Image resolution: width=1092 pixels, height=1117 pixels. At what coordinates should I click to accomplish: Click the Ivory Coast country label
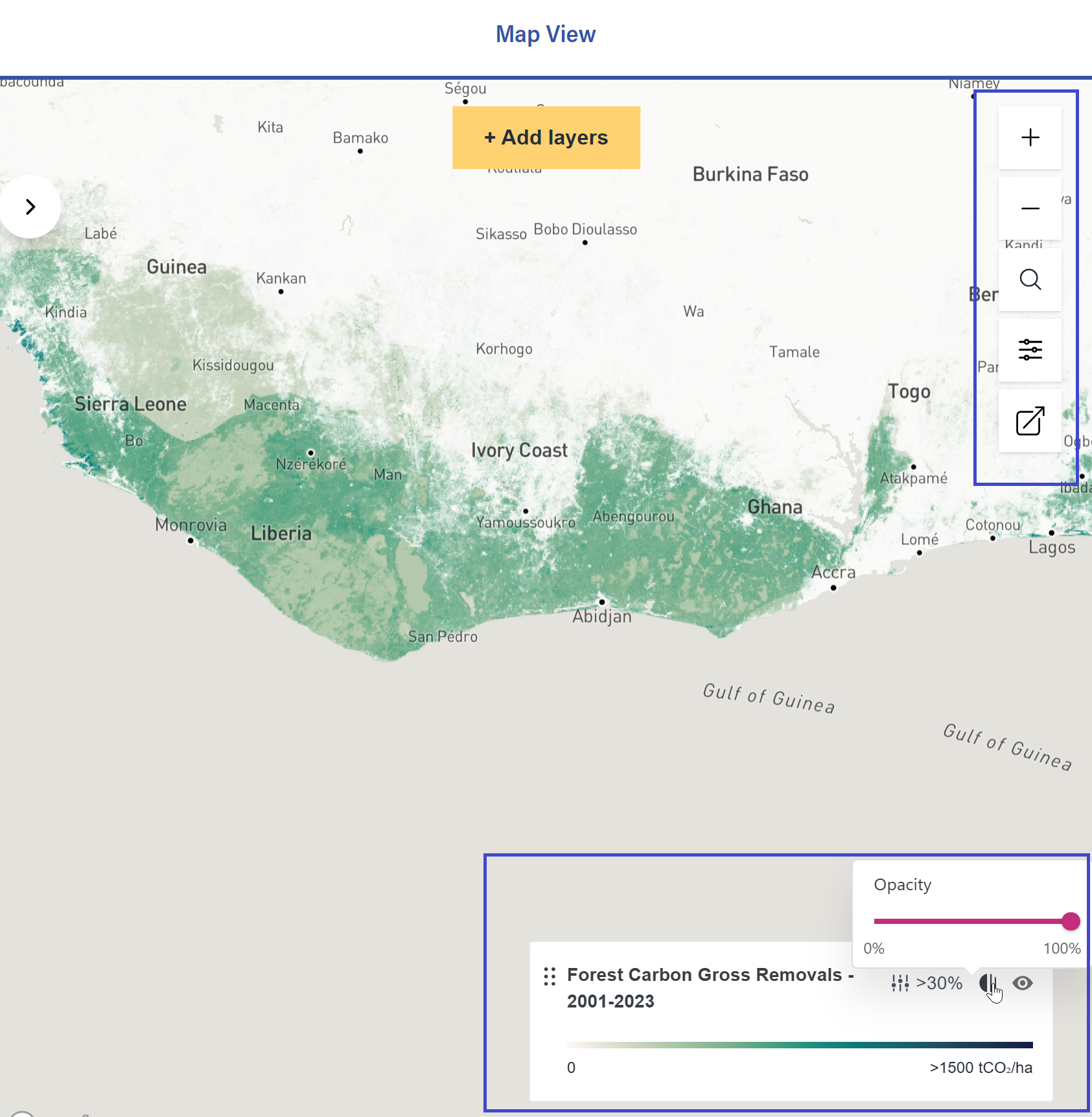[x=519, y=450]
